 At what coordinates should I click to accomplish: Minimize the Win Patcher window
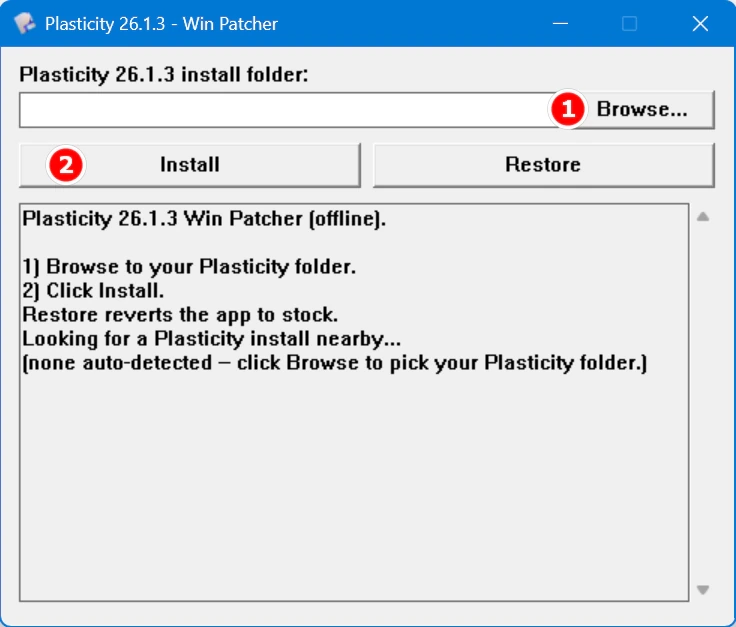pyautogui.click(x=560, y=23)
